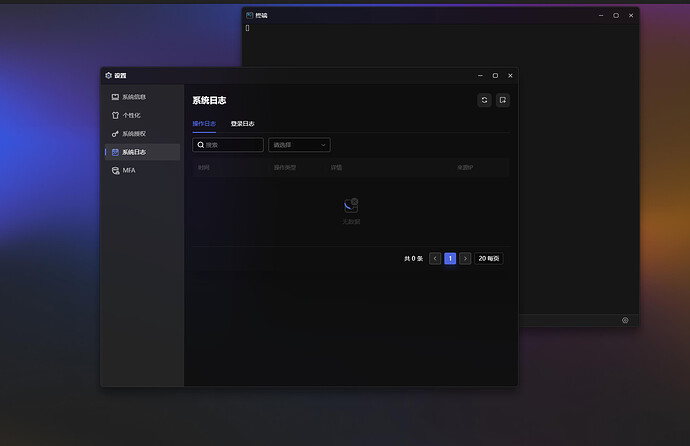Open the MFA settings page
The height and width of the screenshot is (446, 690).
142,170
